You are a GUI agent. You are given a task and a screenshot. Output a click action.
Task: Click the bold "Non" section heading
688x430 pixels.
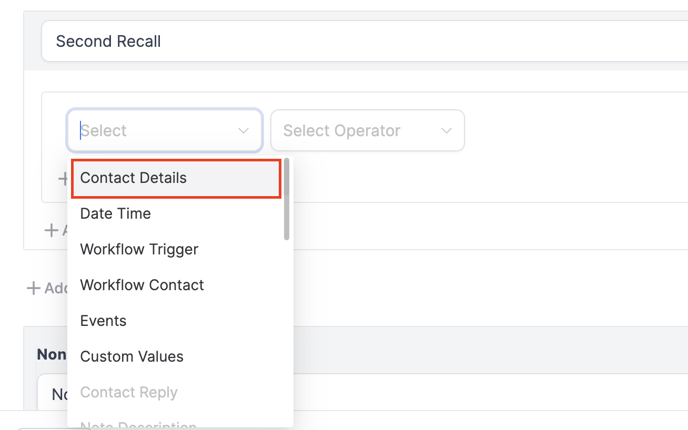[x=52, y=354]
